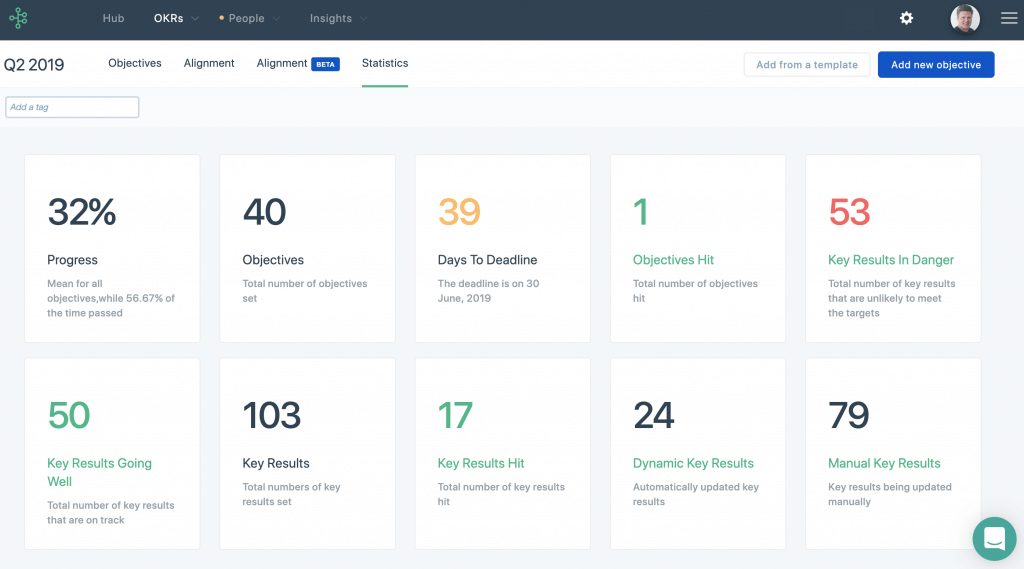Open the Key Results Hit link
The height and width of the screenshot is (569, 1024).
(481, 463)
